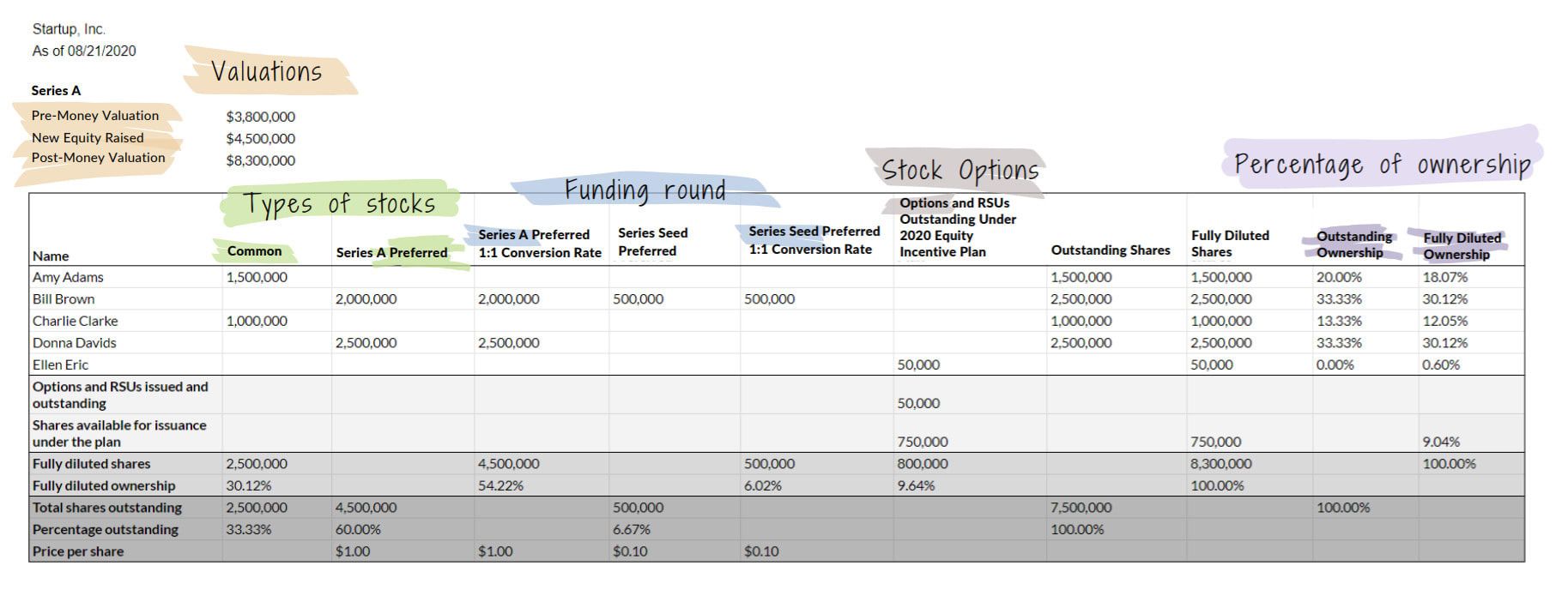Select the 54.22% fully diluted ownership cell
This screenshot has height=596, width=1568.
[500, 485]
